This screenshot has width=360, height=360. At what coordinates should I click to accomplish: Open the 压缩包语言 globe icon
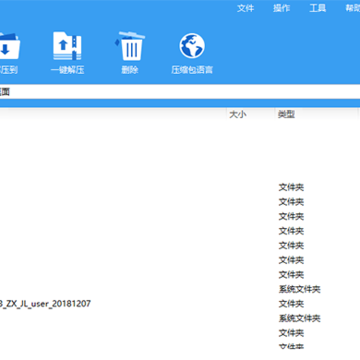(x=192, y=46)
